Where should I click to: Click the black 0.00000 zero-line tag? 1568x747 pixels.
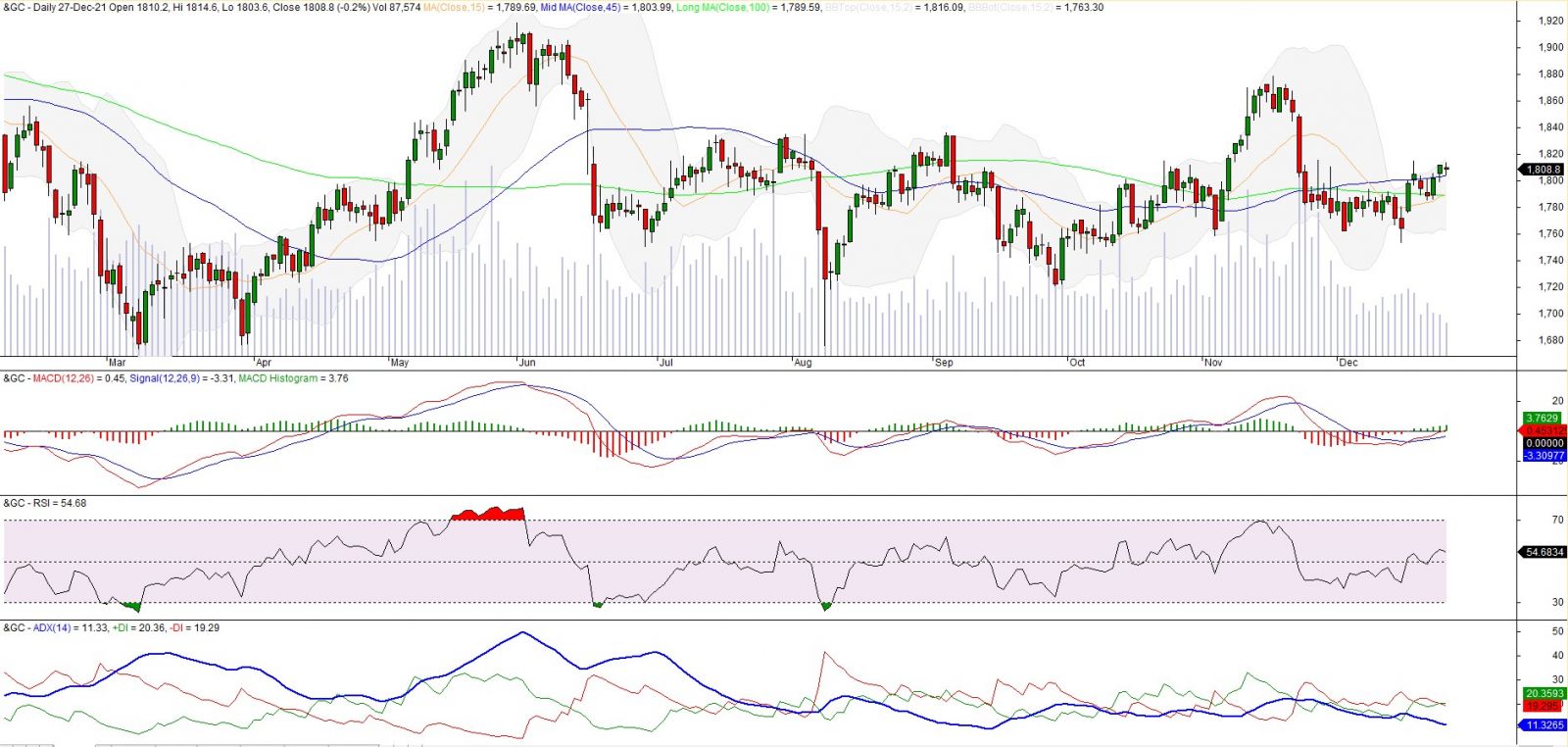click(1543, 443)
